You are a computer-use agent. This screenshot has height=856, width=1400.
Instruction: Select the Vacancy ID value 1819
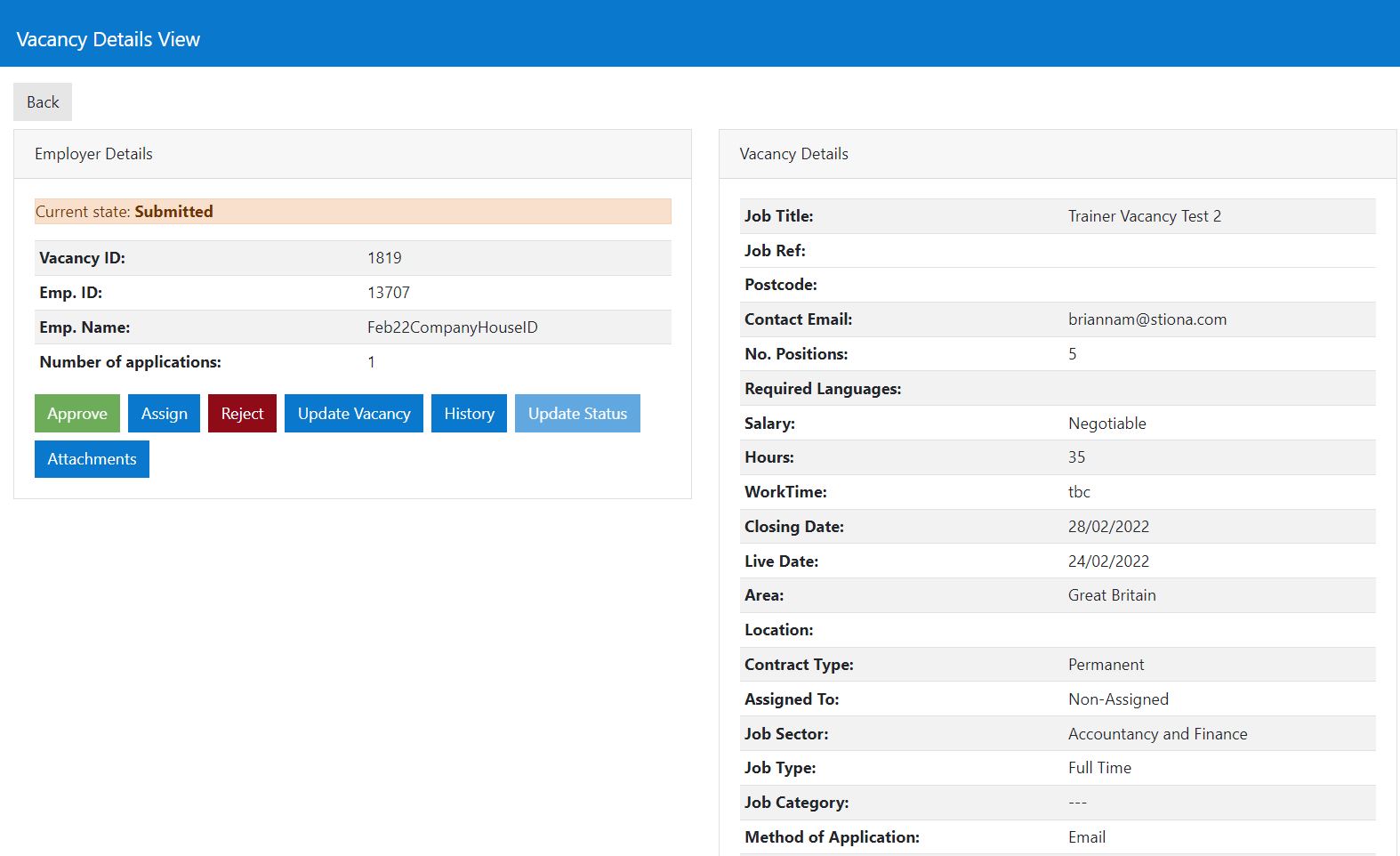(x=384, y=258)
